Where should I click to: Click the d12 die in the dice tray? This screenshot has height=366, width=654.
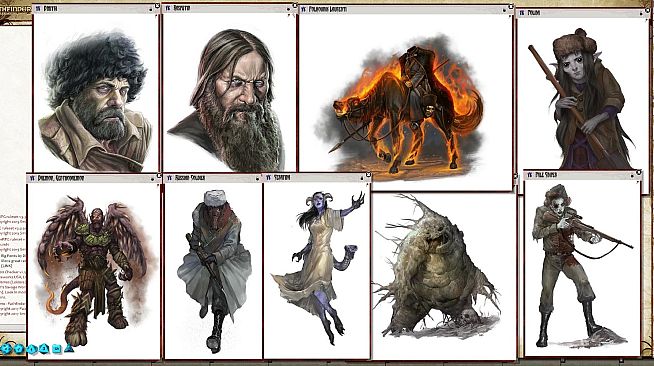[x=19, y=348]
